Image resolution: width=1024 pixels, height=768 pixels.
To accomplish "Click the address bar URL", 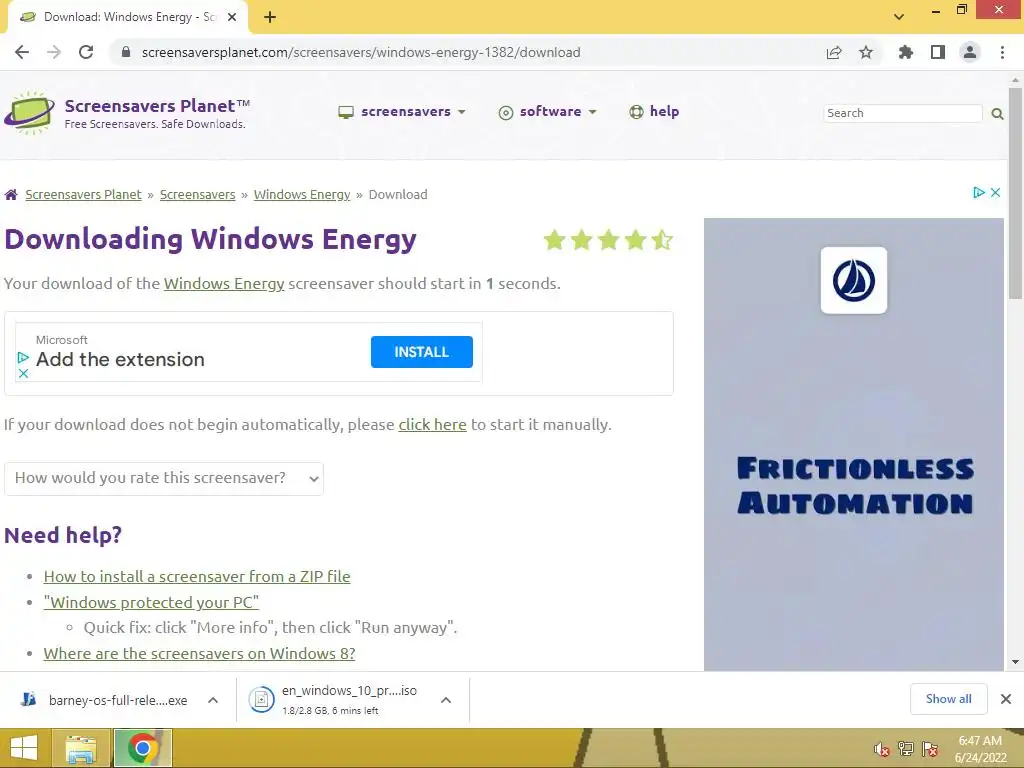I will click(360, 52).
